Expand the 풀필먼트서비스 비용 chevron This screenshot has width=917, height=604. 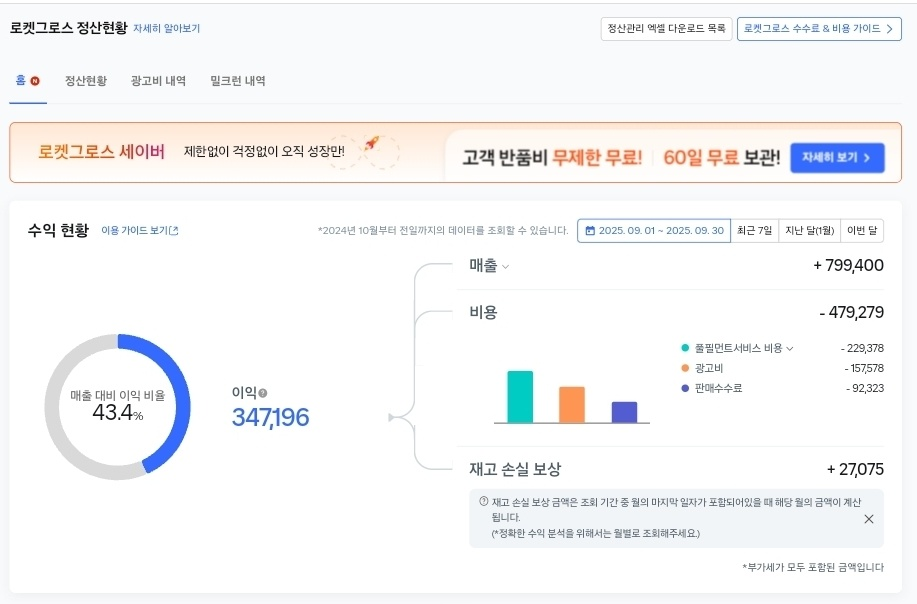790,348
